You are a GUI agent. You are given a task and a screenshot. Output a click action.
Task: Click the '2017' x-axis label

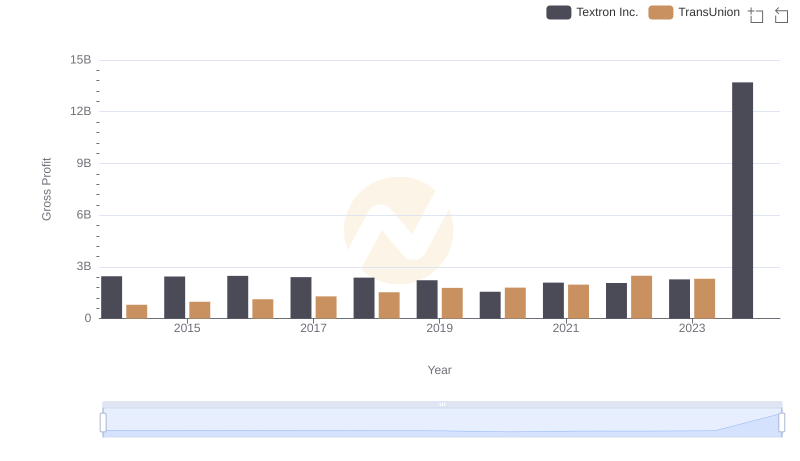point(313,328)
